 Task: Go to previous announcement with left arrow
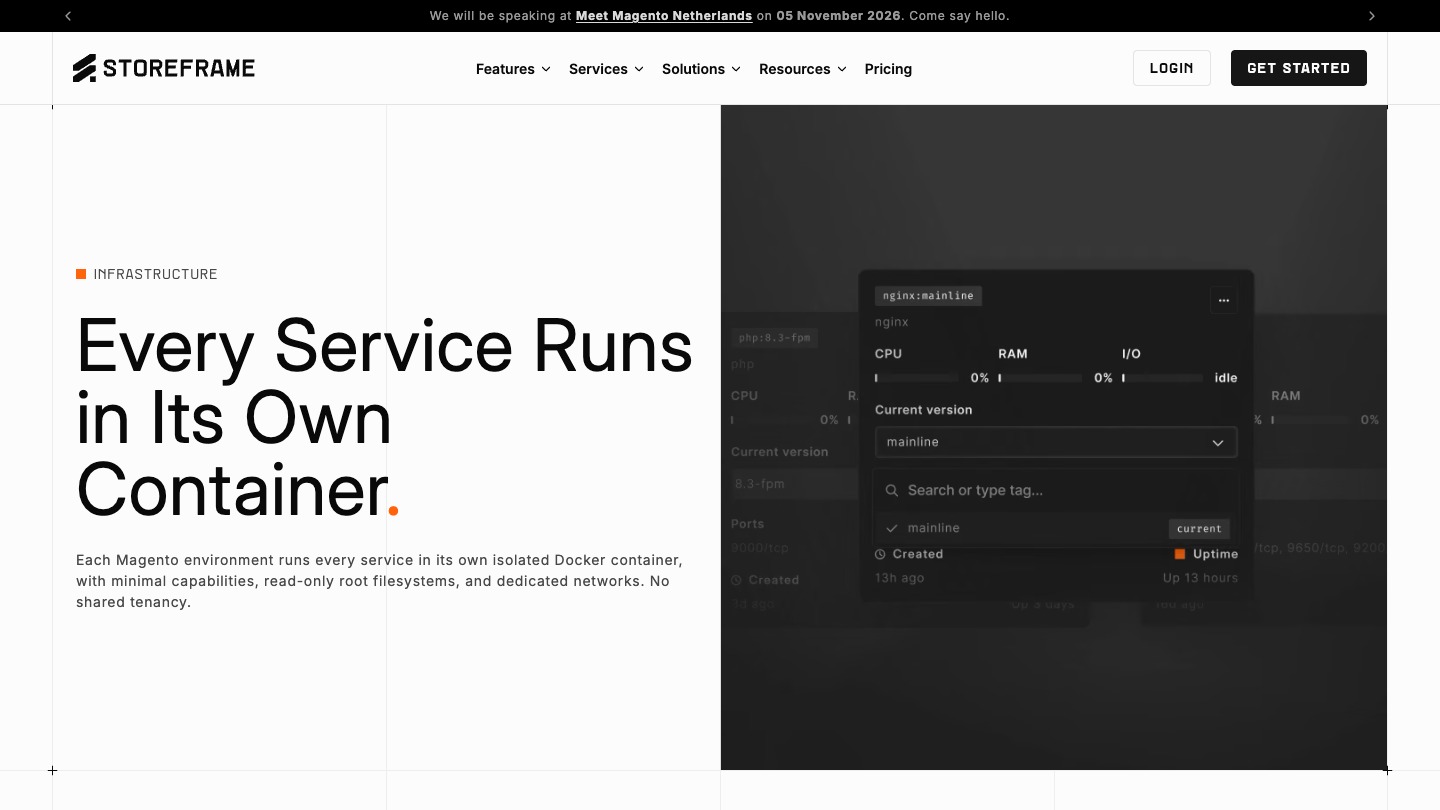[x=68, y=16]
